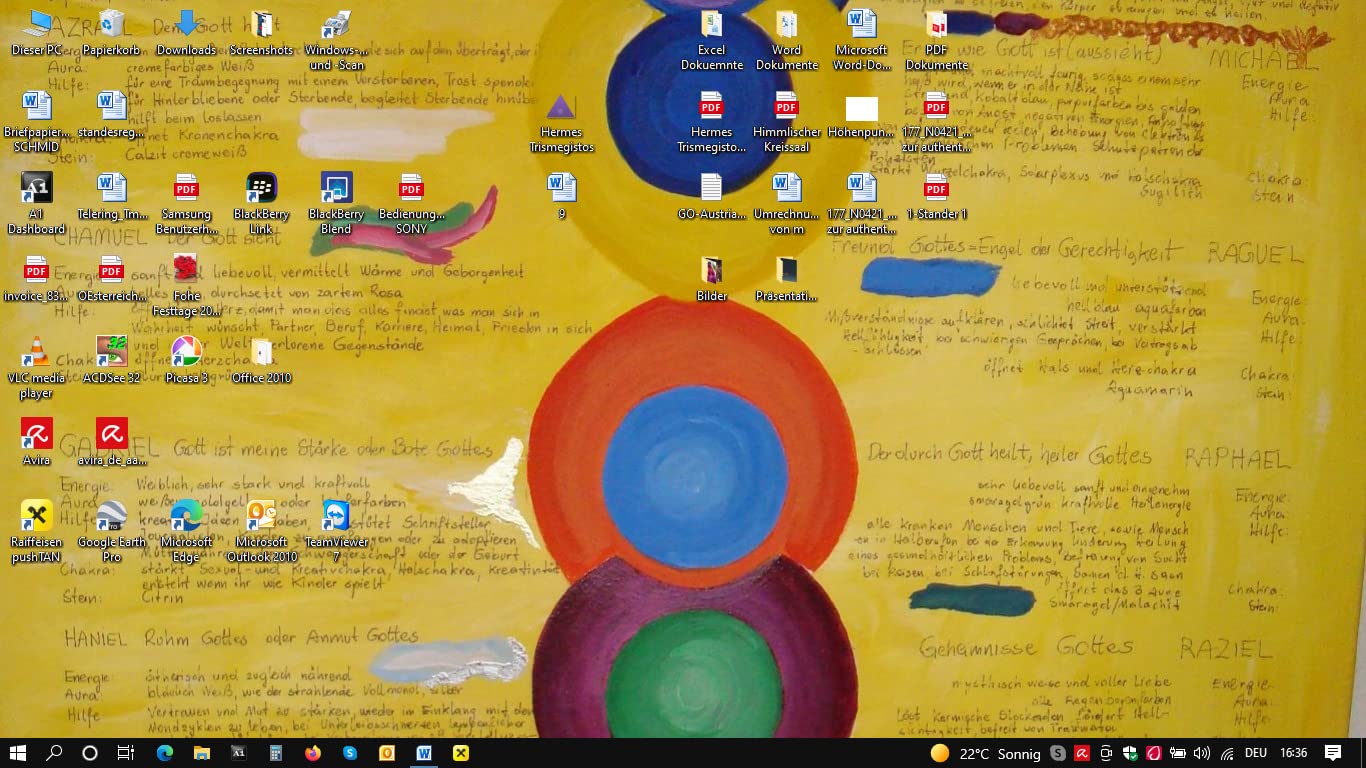This screenshot has width=1366, height=768.
Task: Open the ACDSee 32 desktop shortcut
Action: pos(112,360)
